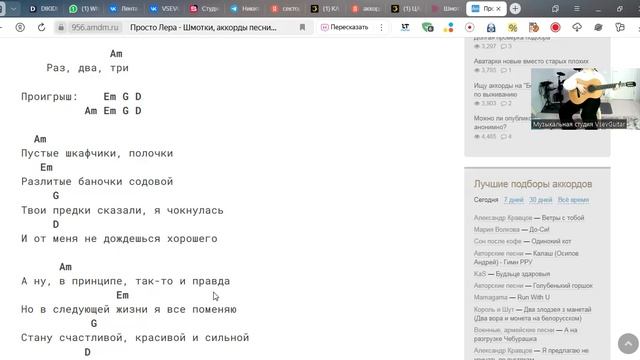Close the active tab with its X
Image resolution: width=640 pixels, height=360 pixels.
tap(498, 8)
